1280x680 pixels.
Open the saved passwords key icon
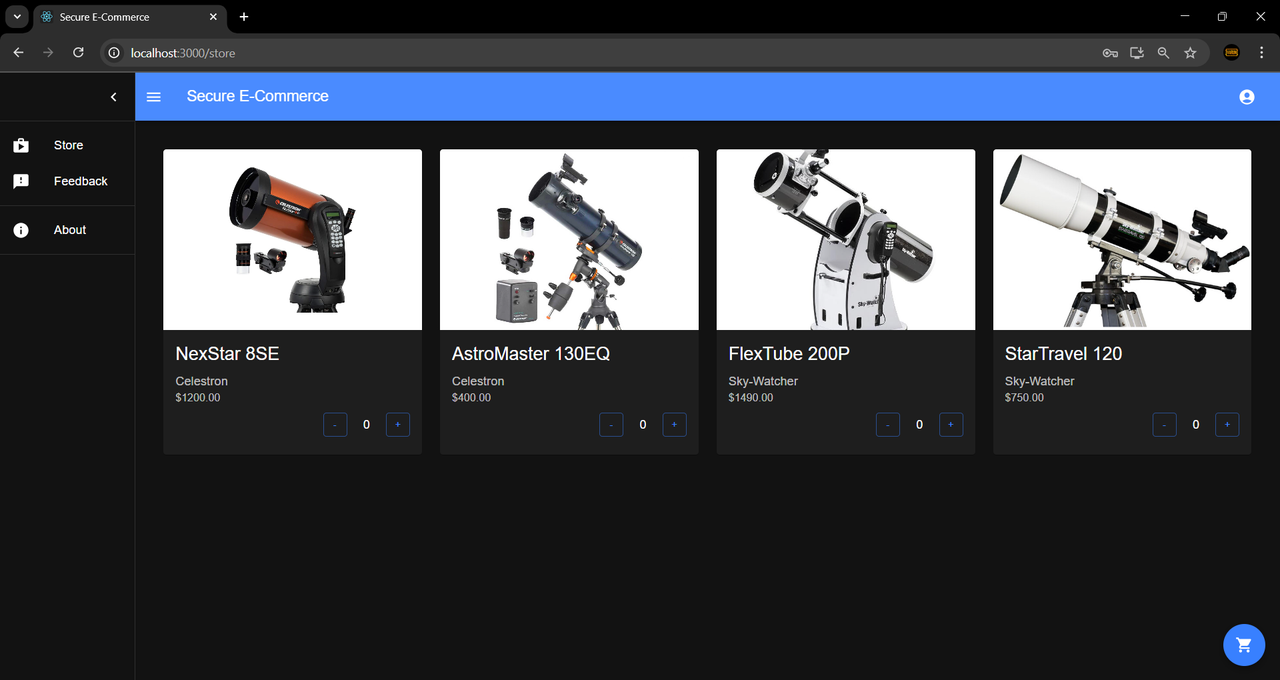tap(1110, 53)
